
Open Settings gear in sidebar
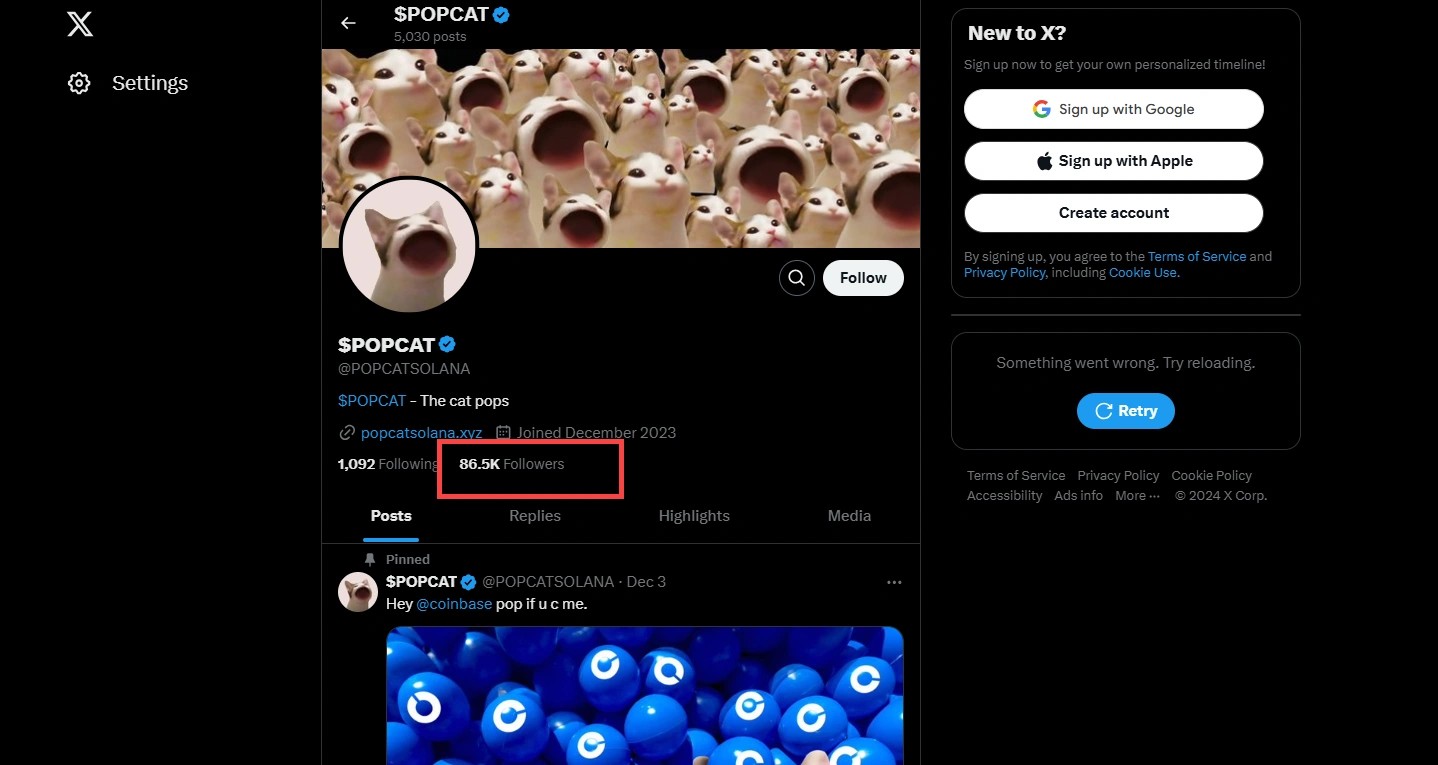pos(79,83)
